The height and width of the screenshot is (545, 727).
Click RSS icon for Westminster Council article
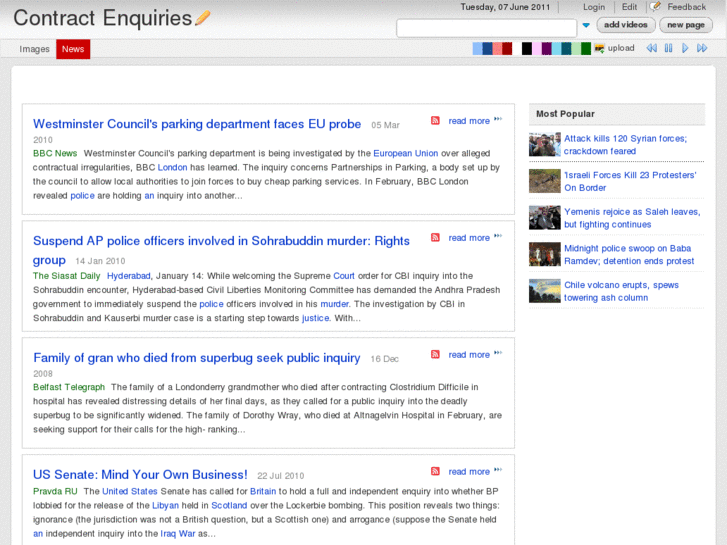[435, 121]
